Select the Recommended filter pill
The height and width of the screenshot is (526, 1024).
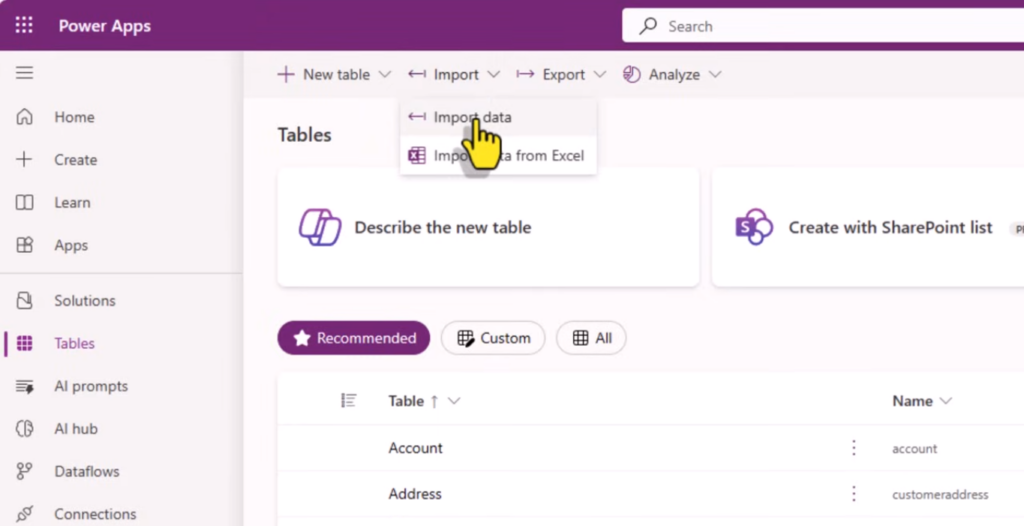[x=354, y=338]
